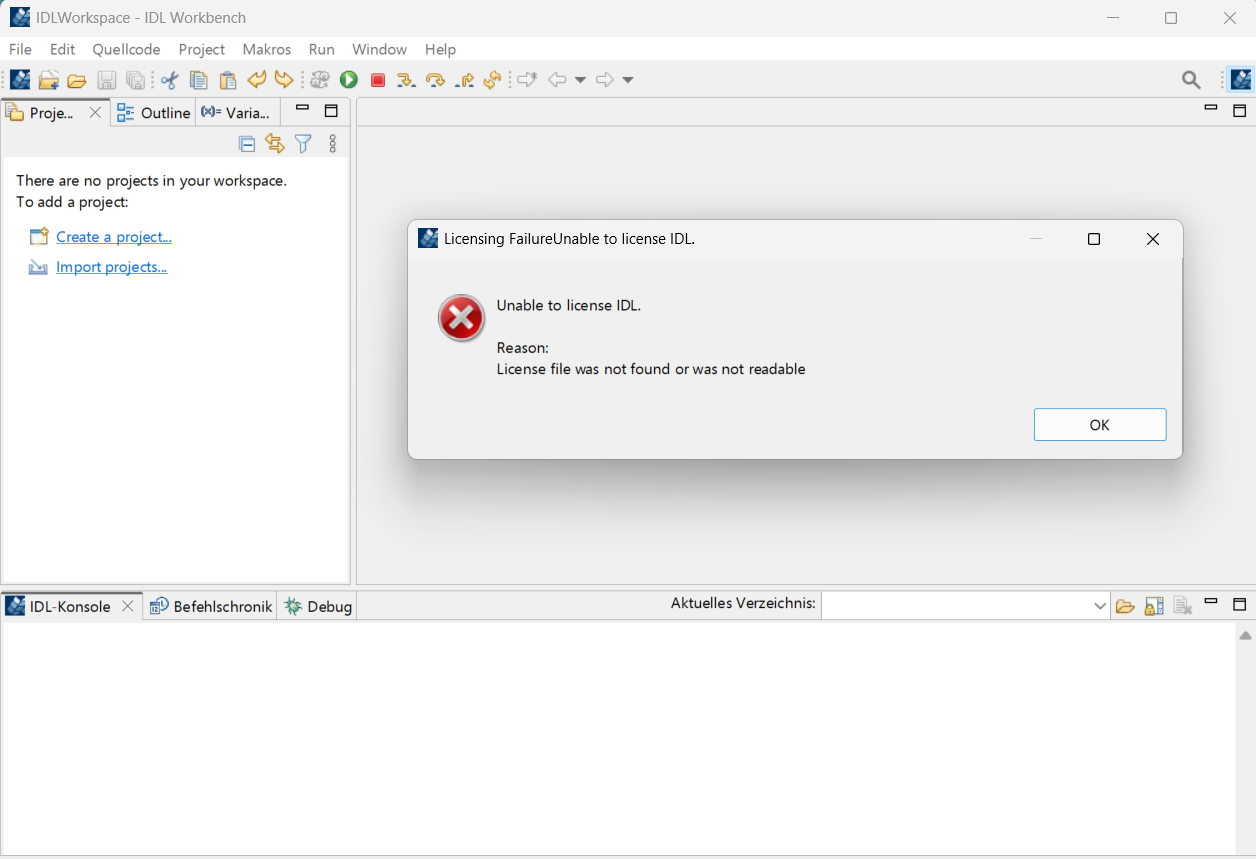The height and width of the screenshot is (859, 1256).
Task: Redo using the right curved arrow icon
Action: [284, 80]
